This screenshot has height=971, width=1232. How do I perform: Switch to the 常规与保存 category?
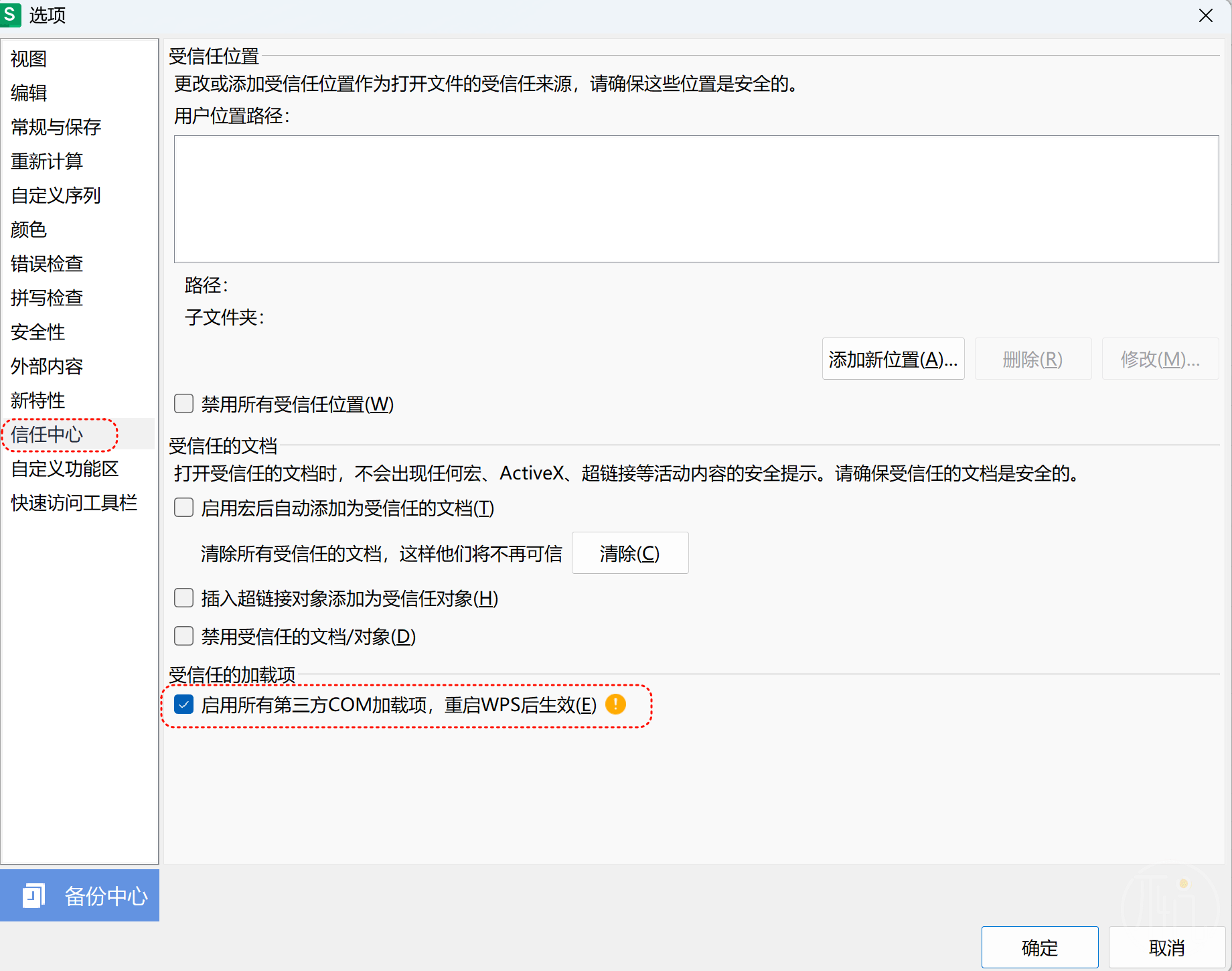click(x=56, y=127)
